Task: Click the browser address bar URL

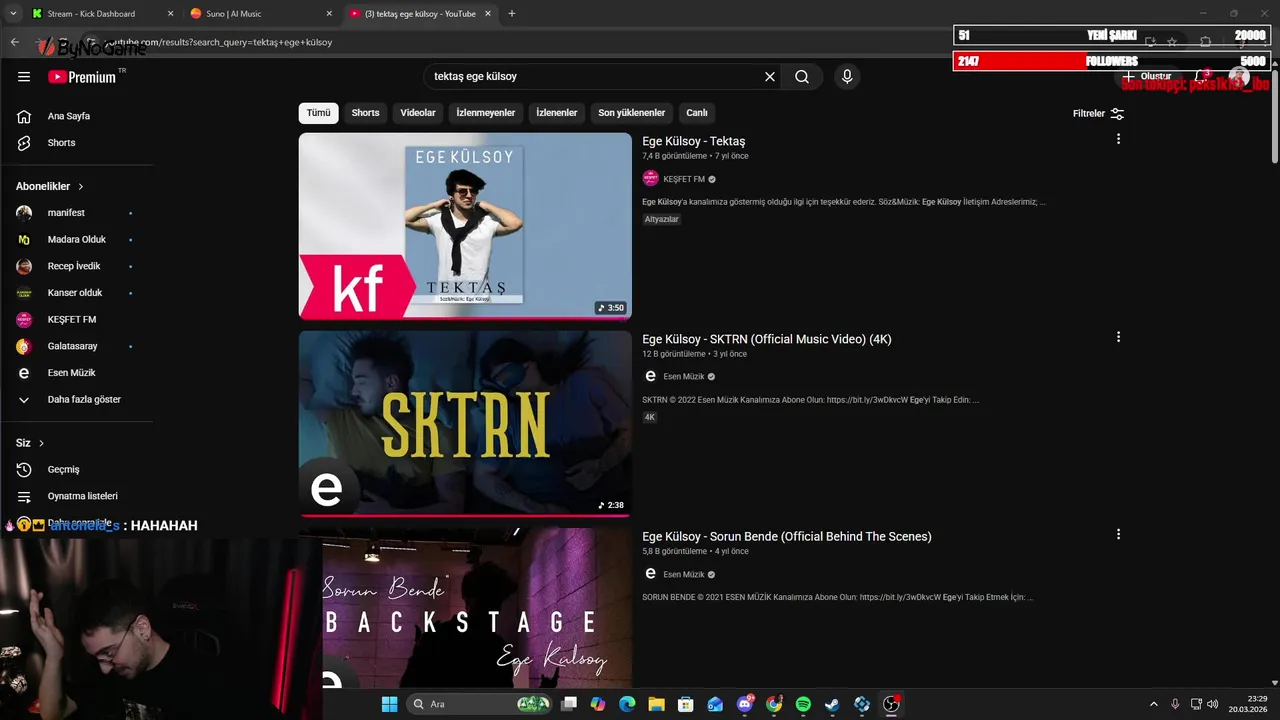Action: (220, 42)
